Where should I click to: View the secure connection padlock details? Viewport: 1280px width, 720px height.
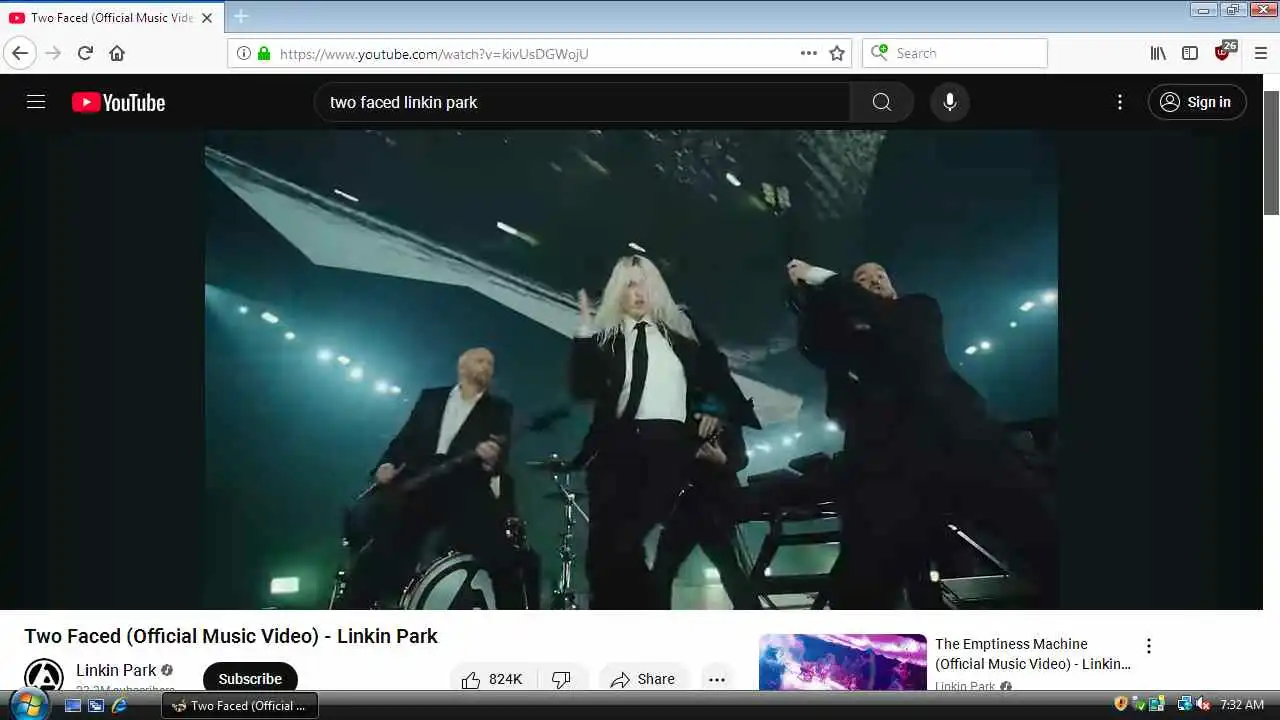[264, 53]
